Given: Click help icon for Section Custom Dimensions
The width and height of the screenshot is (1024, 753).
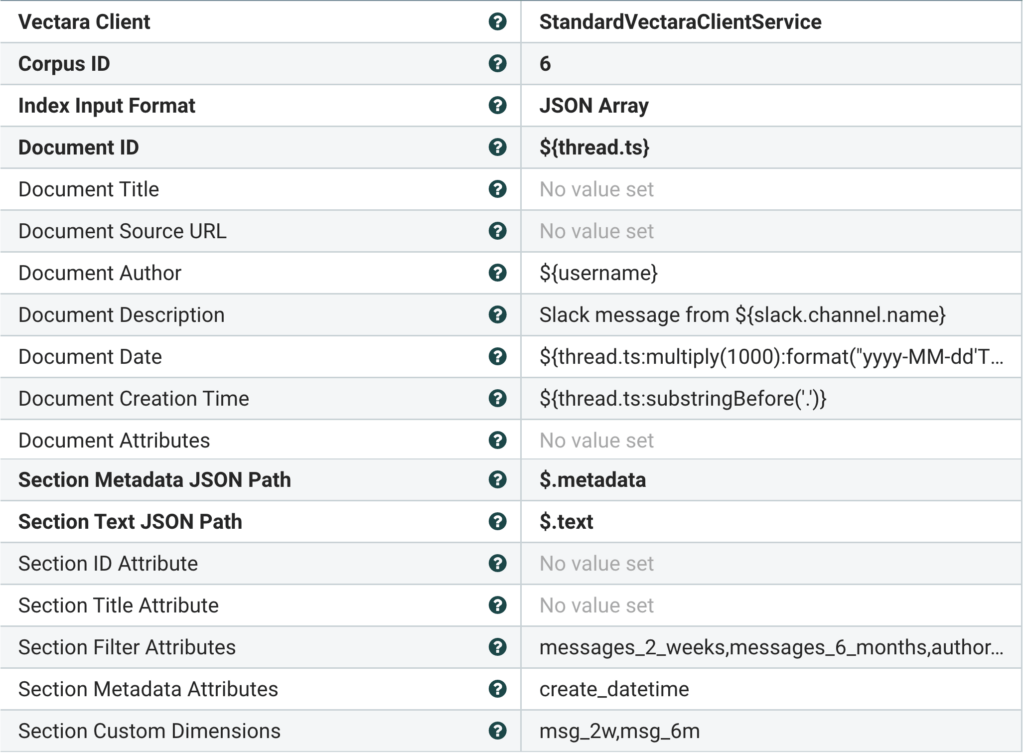Looking at the screenshot, I should 497,731.
